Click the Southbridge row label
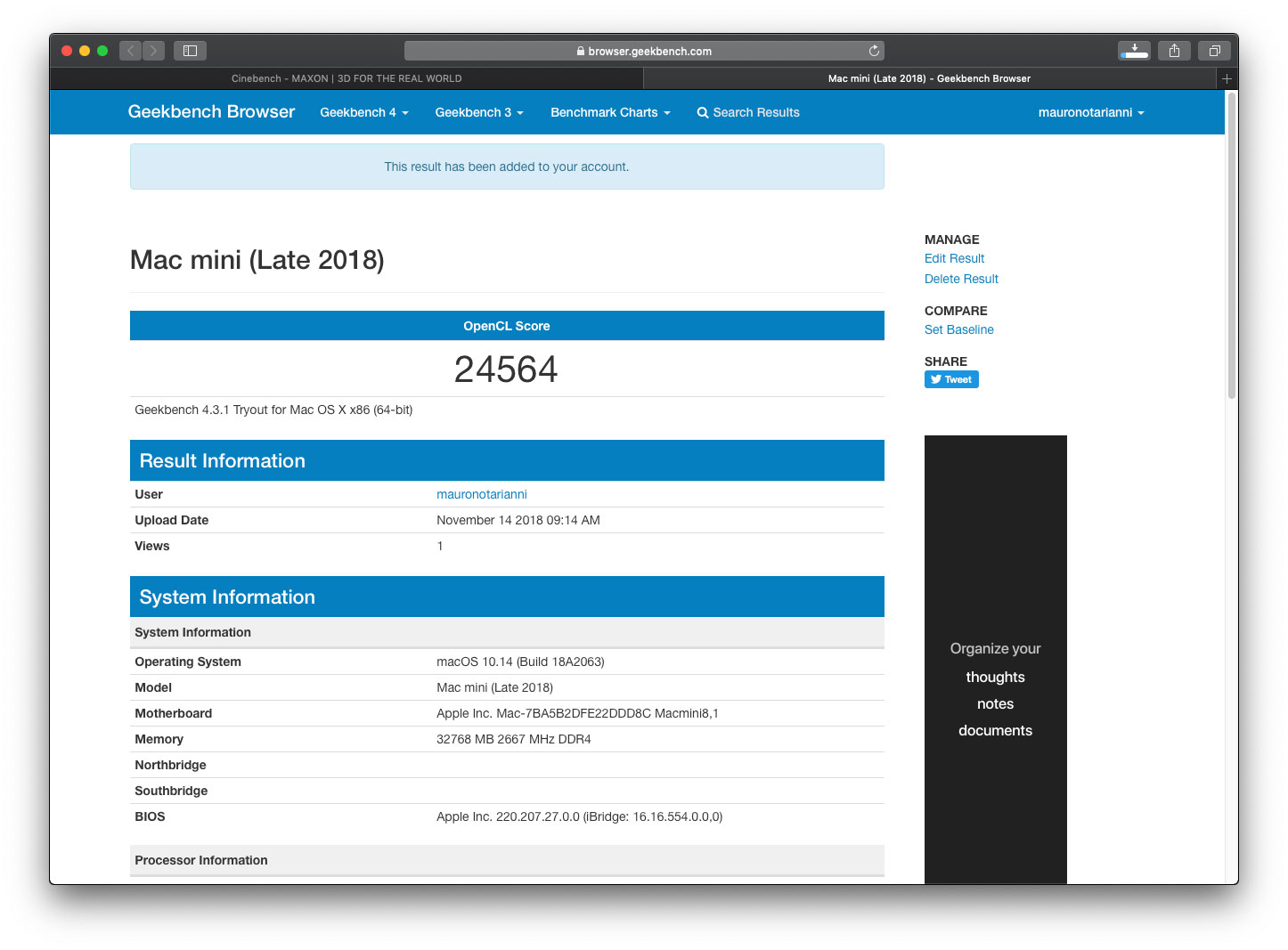 (171, 791)
